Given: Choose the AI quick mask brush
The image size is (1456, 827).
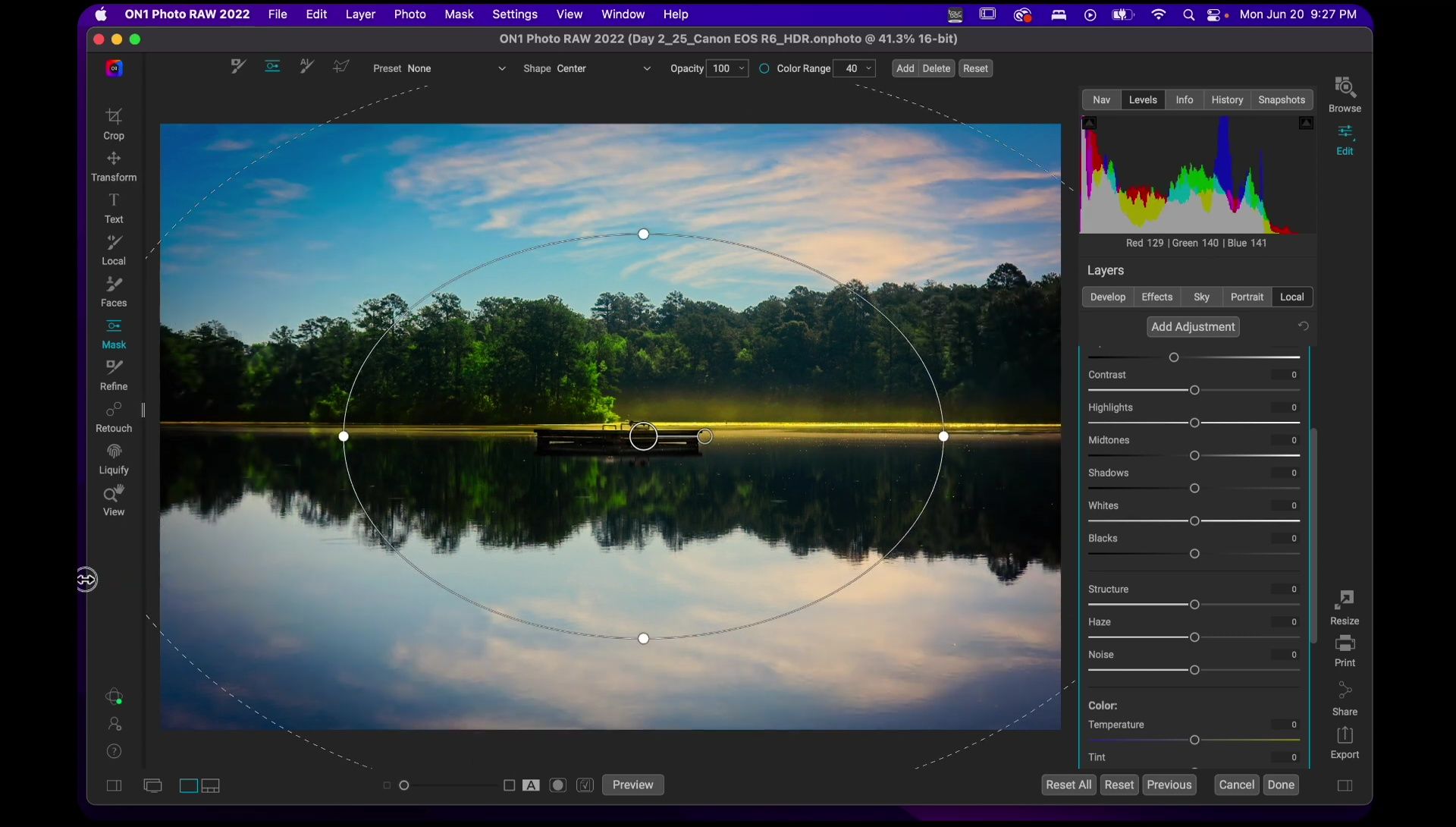Looking at the screenshot, I should pyautogui.click(x=306, y=67).
